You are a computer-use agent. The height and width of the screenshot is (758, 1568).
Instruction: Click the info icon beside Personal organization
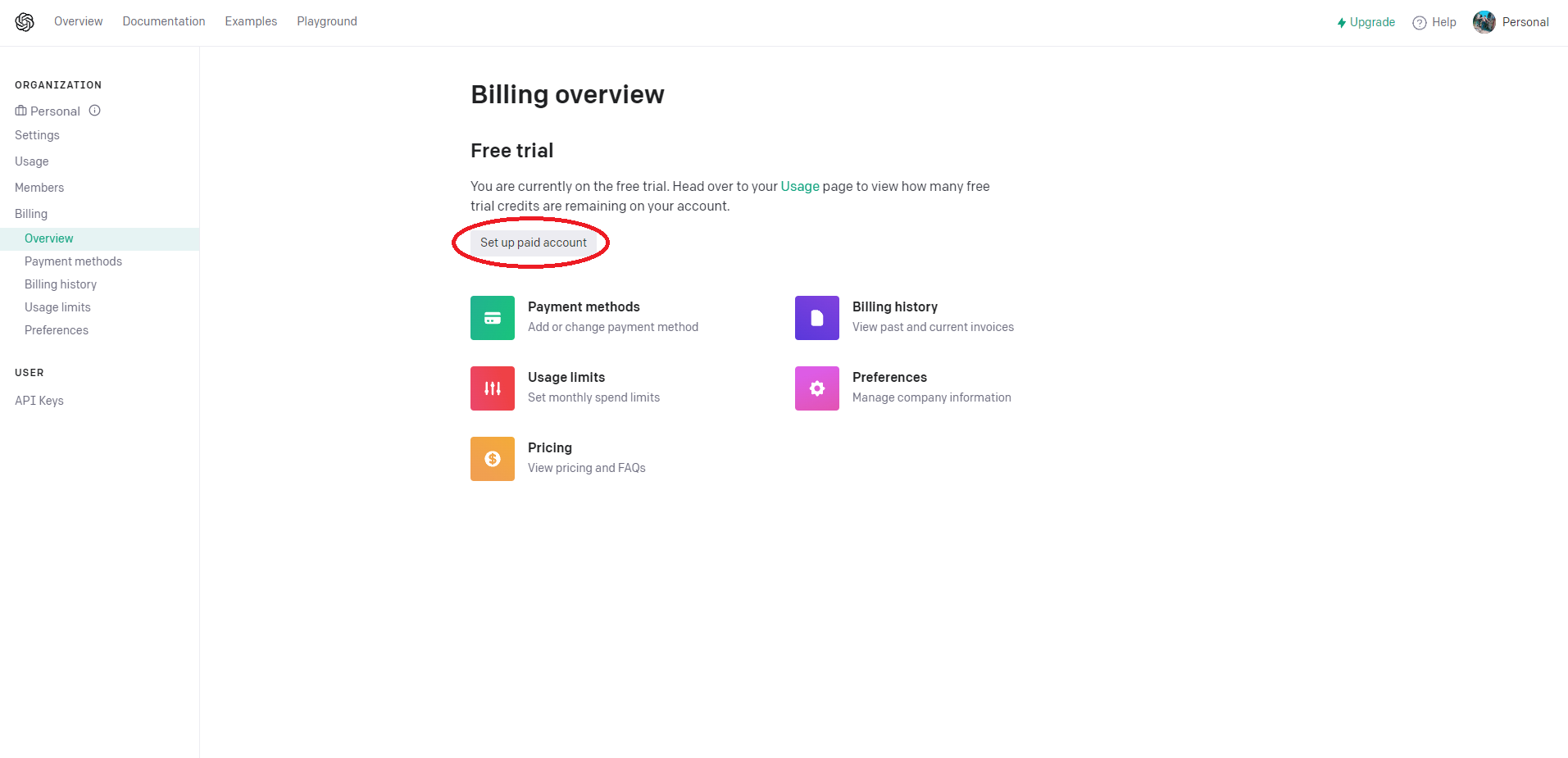[x=95, y=111]
